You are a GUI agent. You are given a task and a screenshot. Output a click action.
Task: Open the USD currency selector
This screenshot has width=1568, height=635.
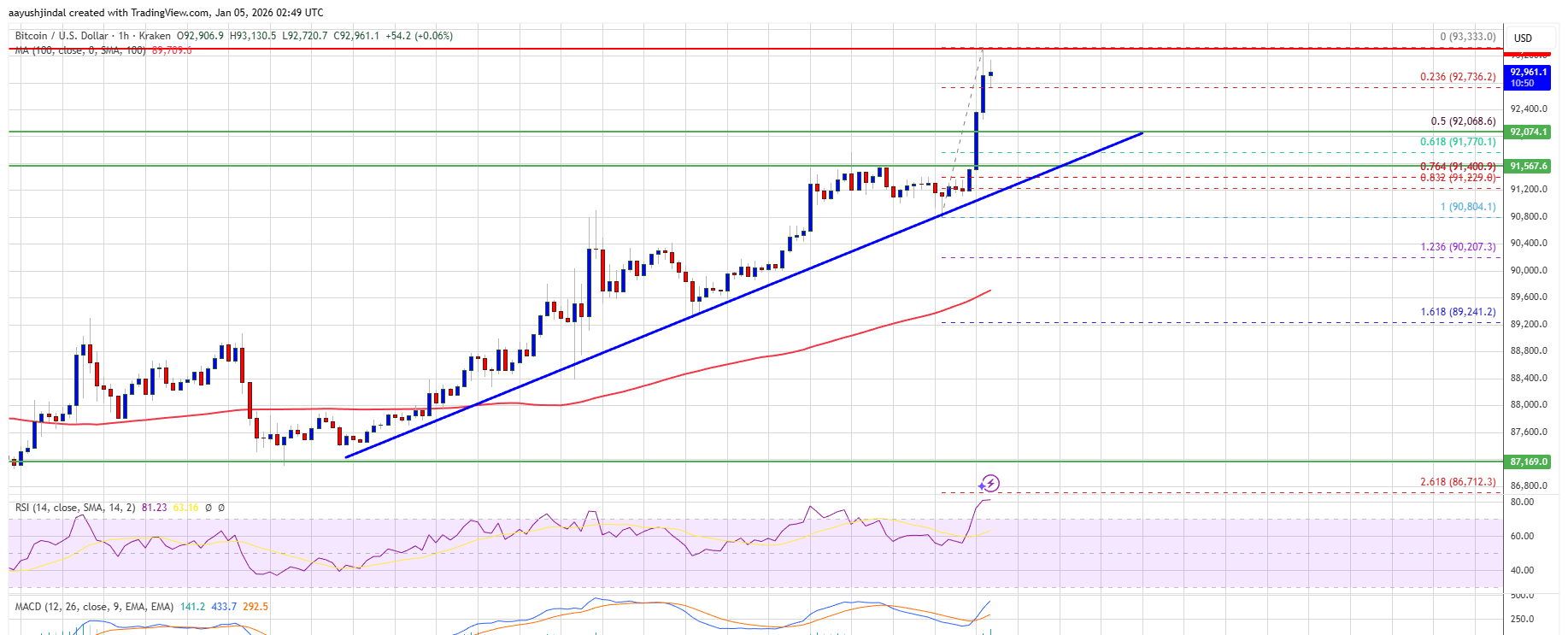coord(1524,38)
